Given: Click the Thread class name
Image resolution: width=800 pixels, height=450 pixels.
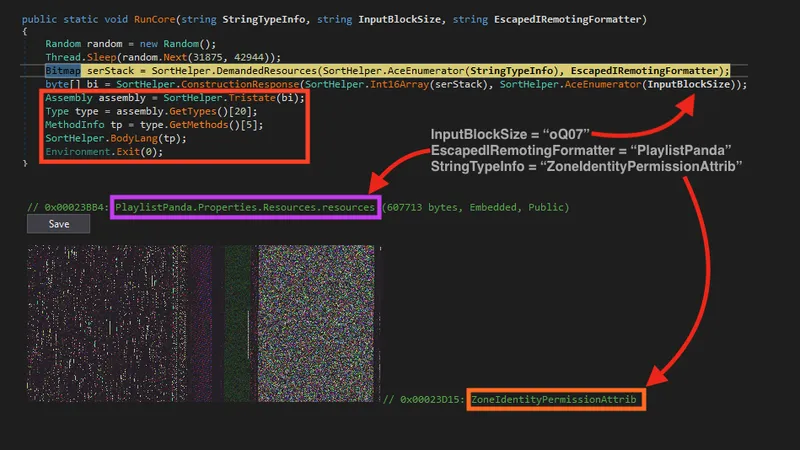Looking at the screenshot, I should (x=63, y=57).
